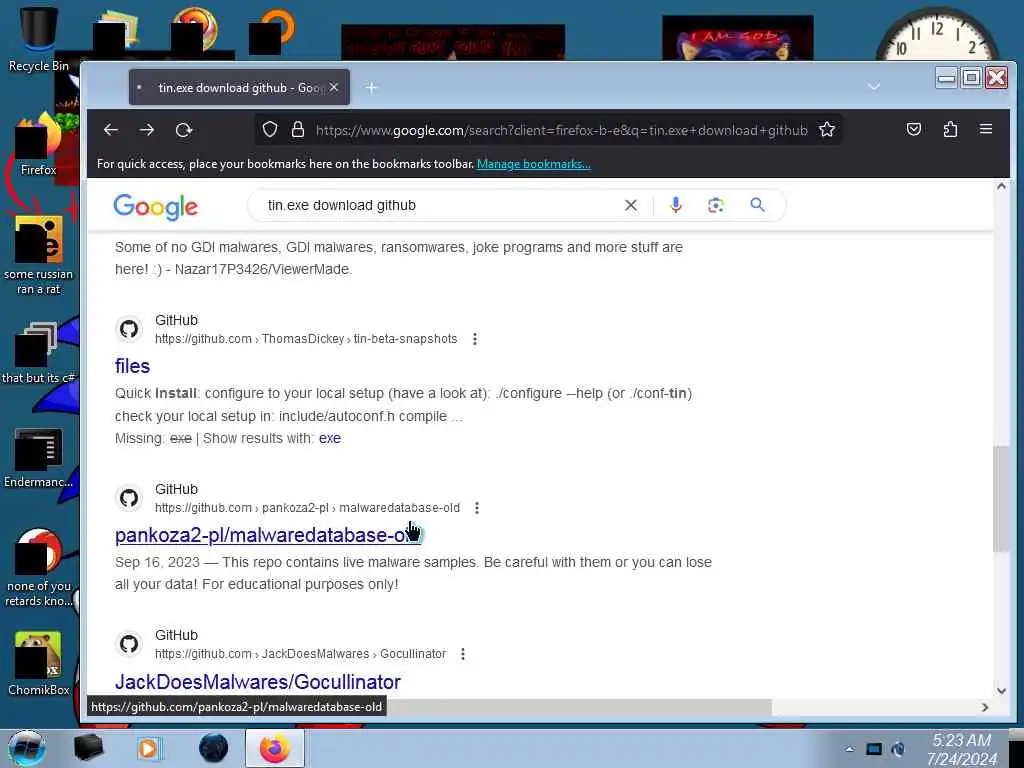Screen dimensions: 1024x768
Task: Open tracking protection shield icon
Action: click(x=270, y=129)
